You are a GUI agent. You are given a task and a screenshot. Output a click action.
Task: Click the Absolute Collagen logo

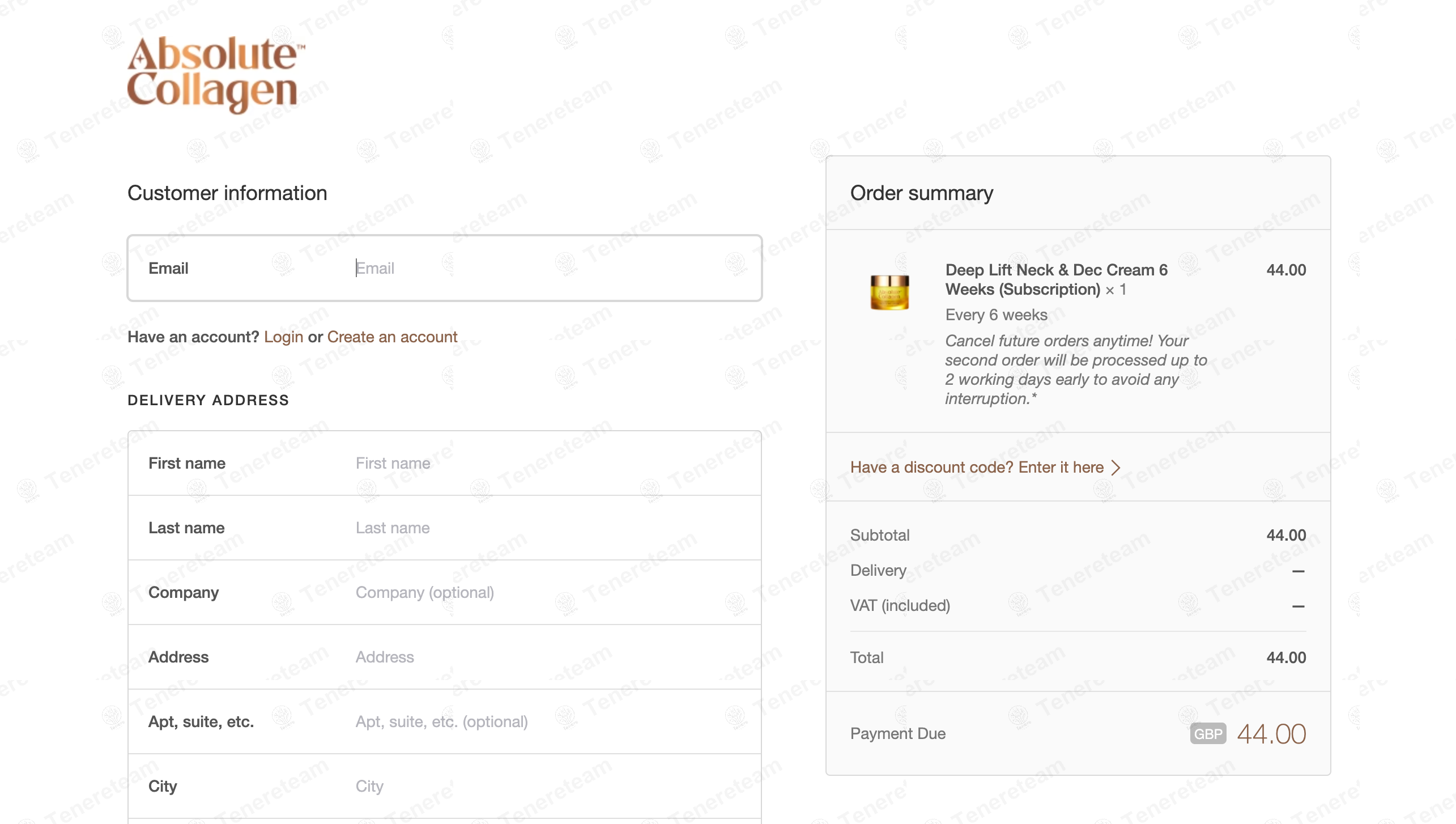pyautogui.click(x=215, y=74)
